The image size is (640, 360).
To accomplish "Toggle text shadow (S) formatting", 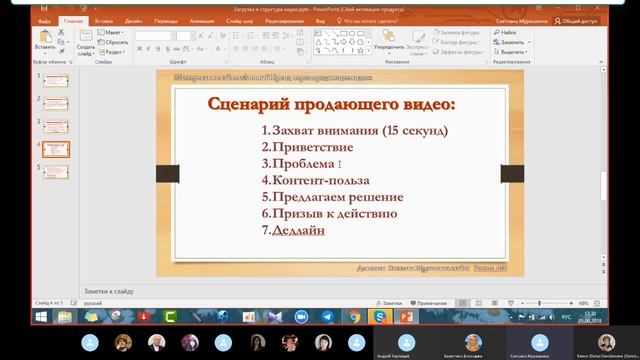I will tap(167, 49).
